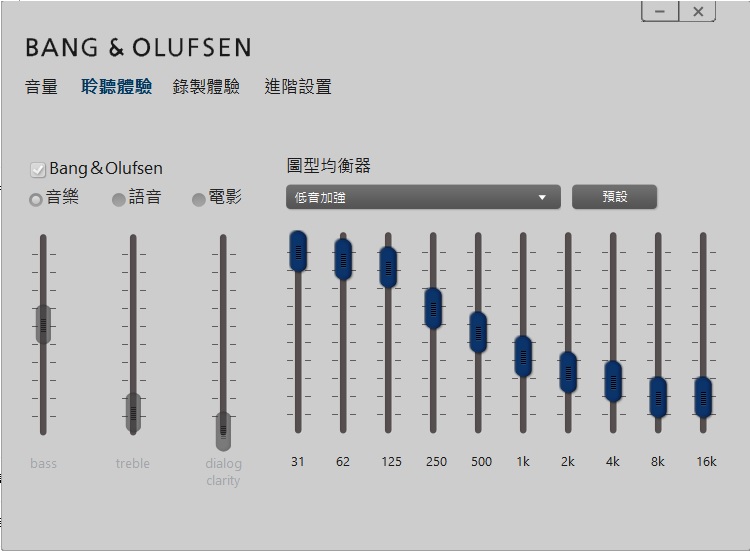The width and height of the screenshot is (750, 551).
Task: Click the 圖型均衡器 heading
Action: coord(329,166)
